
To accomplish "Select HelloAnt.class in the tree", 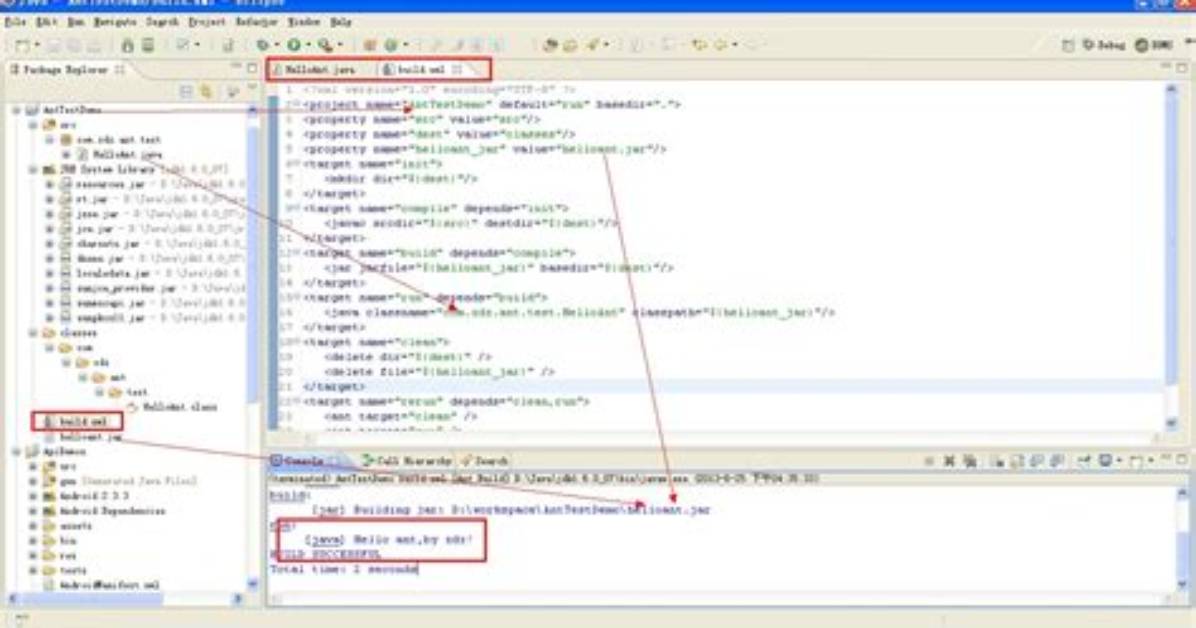I will [x=172, y=407].
